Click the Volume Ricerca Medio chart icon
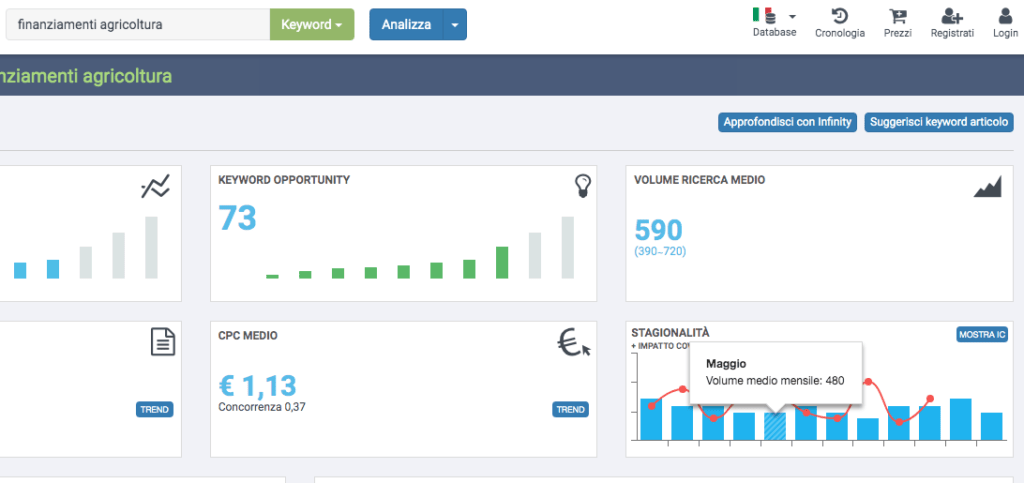Viewport: 1024px width, 483px height. 987,186
